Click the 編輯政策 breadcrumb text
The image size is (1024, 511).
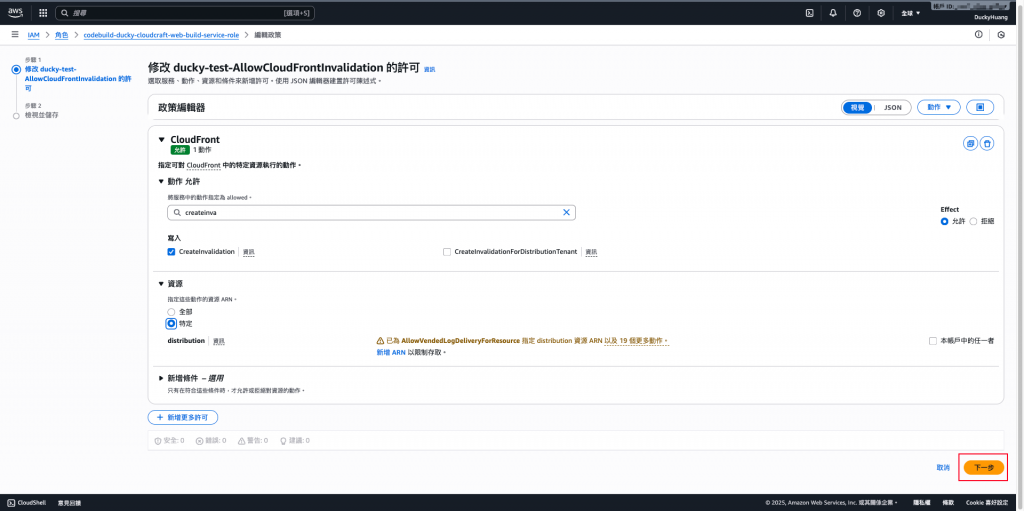pyautogui.click(x=267, y=35)
